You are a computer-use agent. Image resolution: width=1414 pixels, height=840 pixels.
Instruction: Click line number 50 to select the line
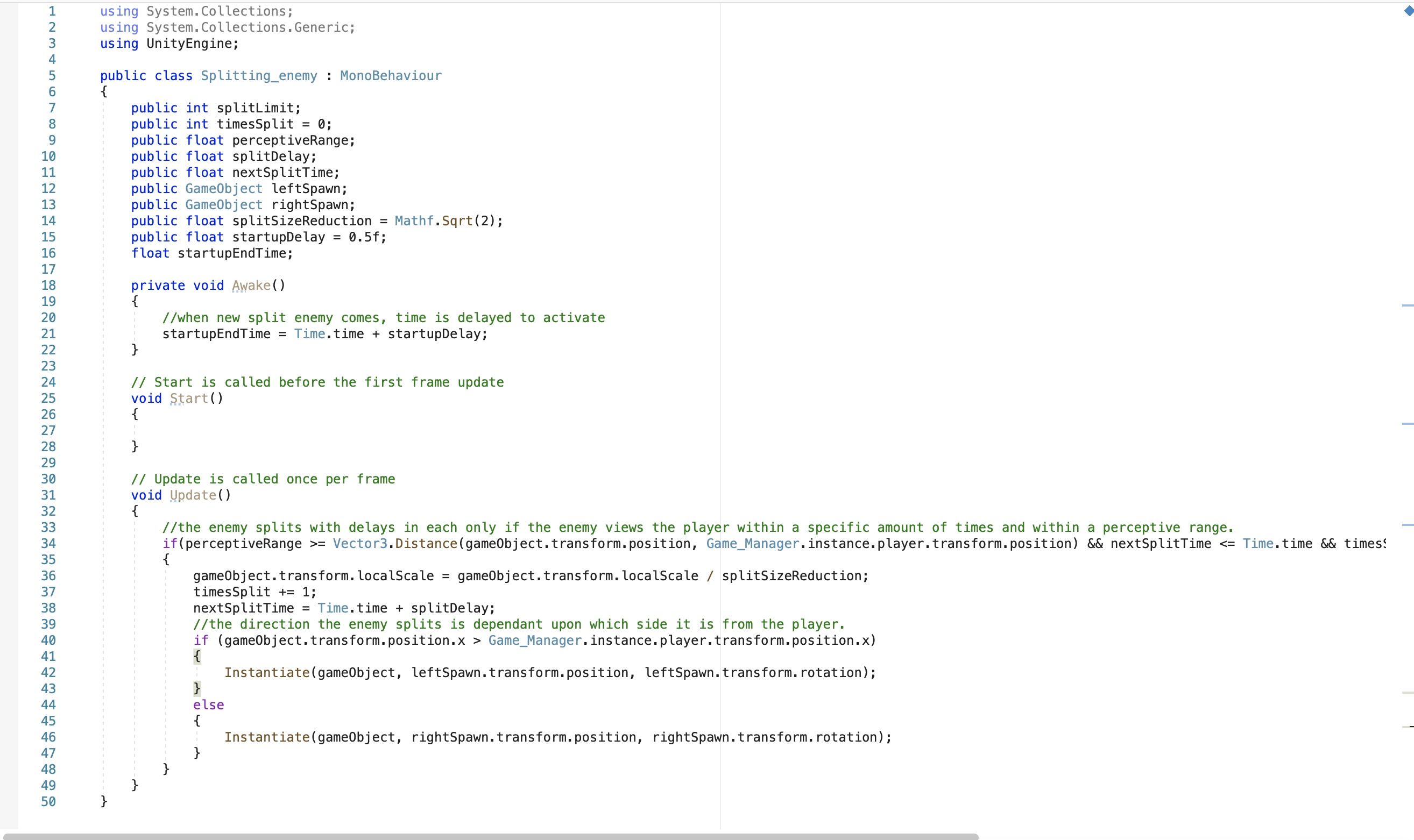[x=50, y=801]
